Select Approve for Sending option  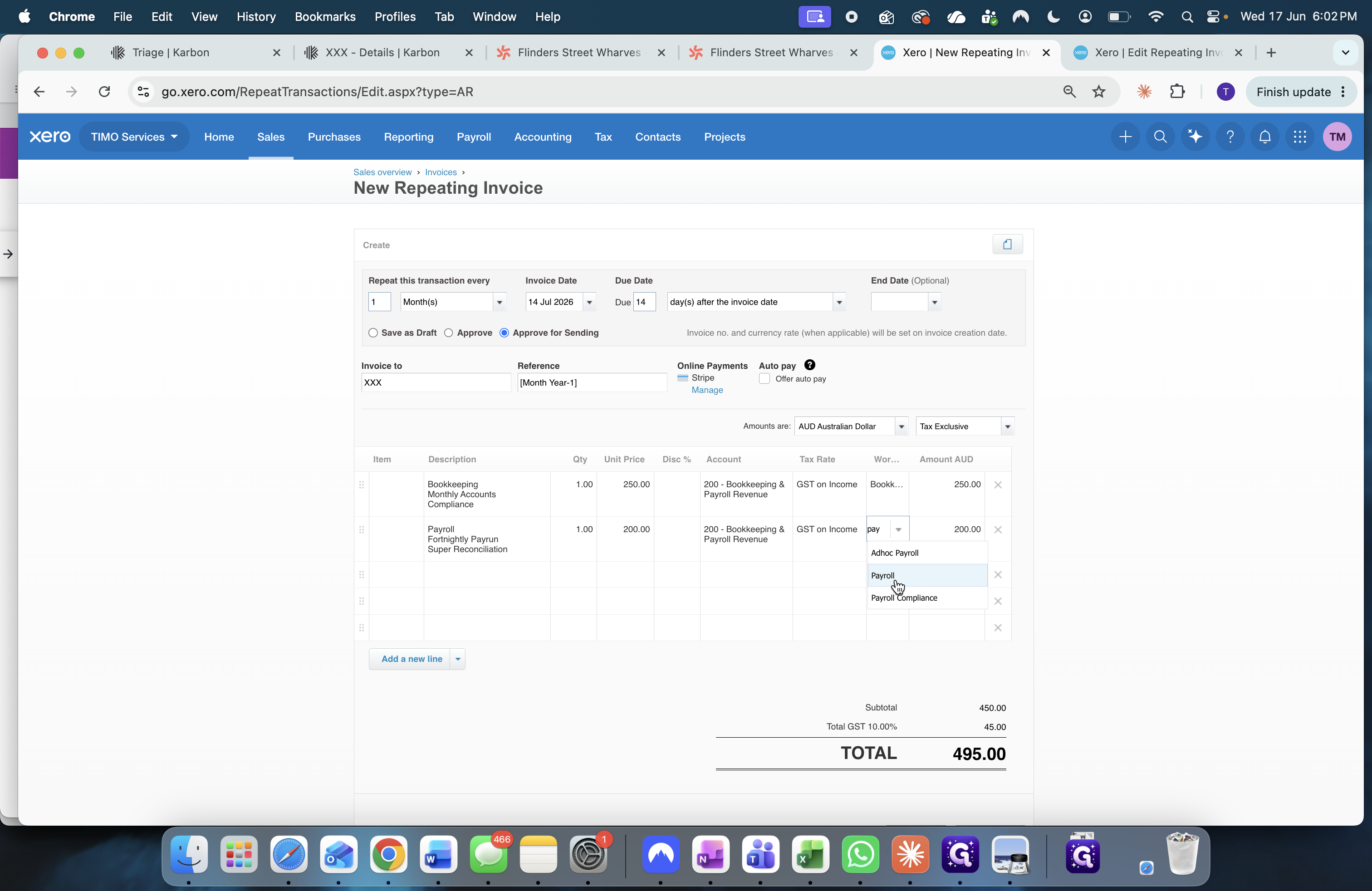505,333
